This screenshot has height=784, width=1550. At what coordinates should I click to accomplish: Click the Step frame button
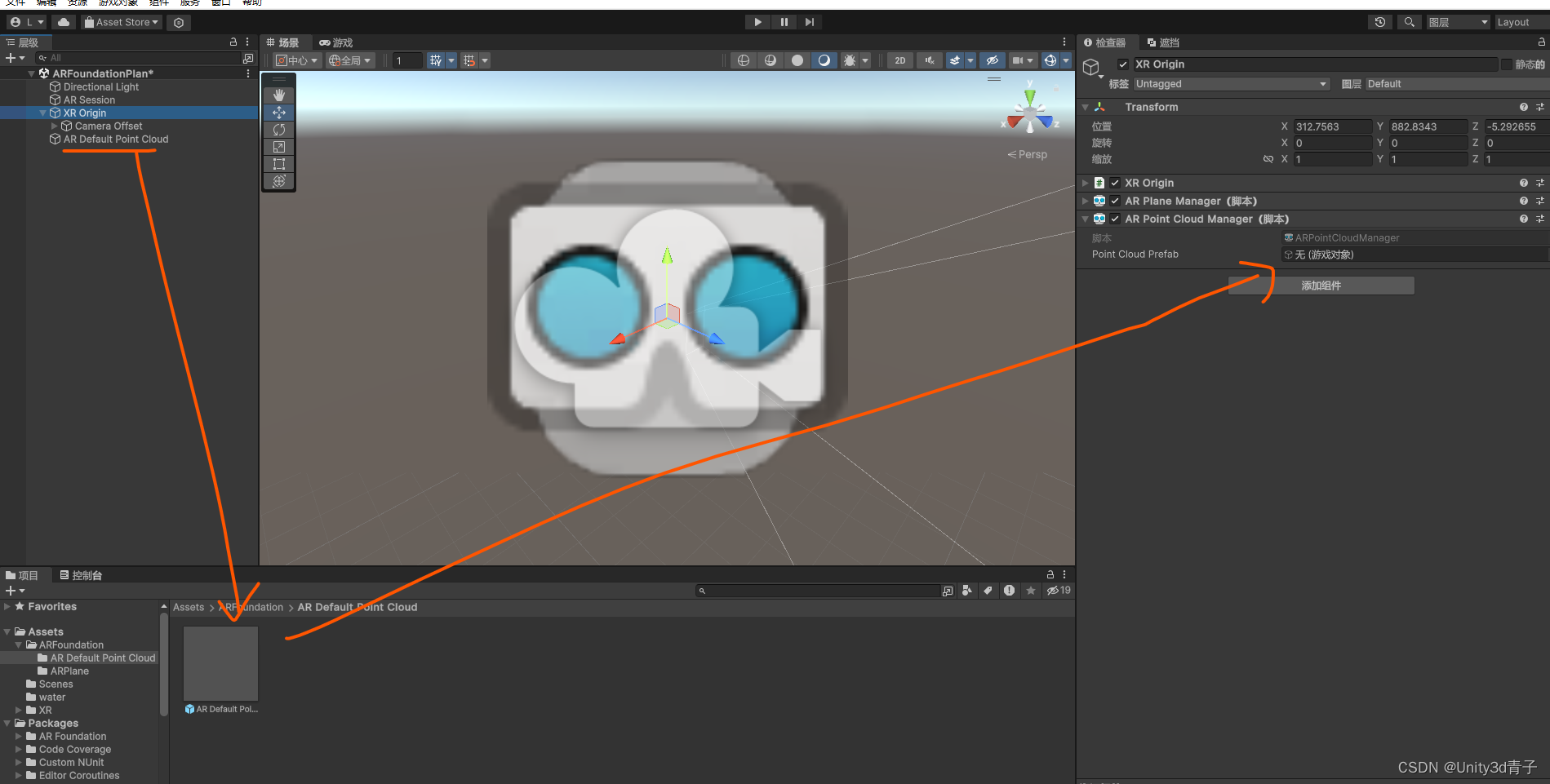coord(809,22)
